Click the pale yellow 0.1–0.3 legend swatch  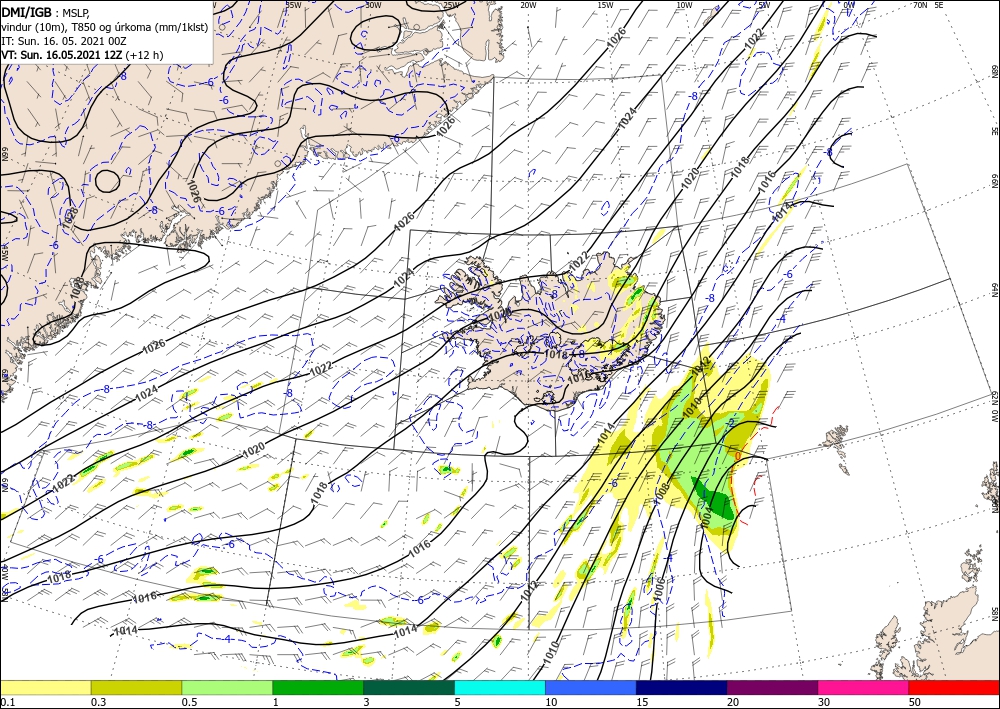coord(45,687)
